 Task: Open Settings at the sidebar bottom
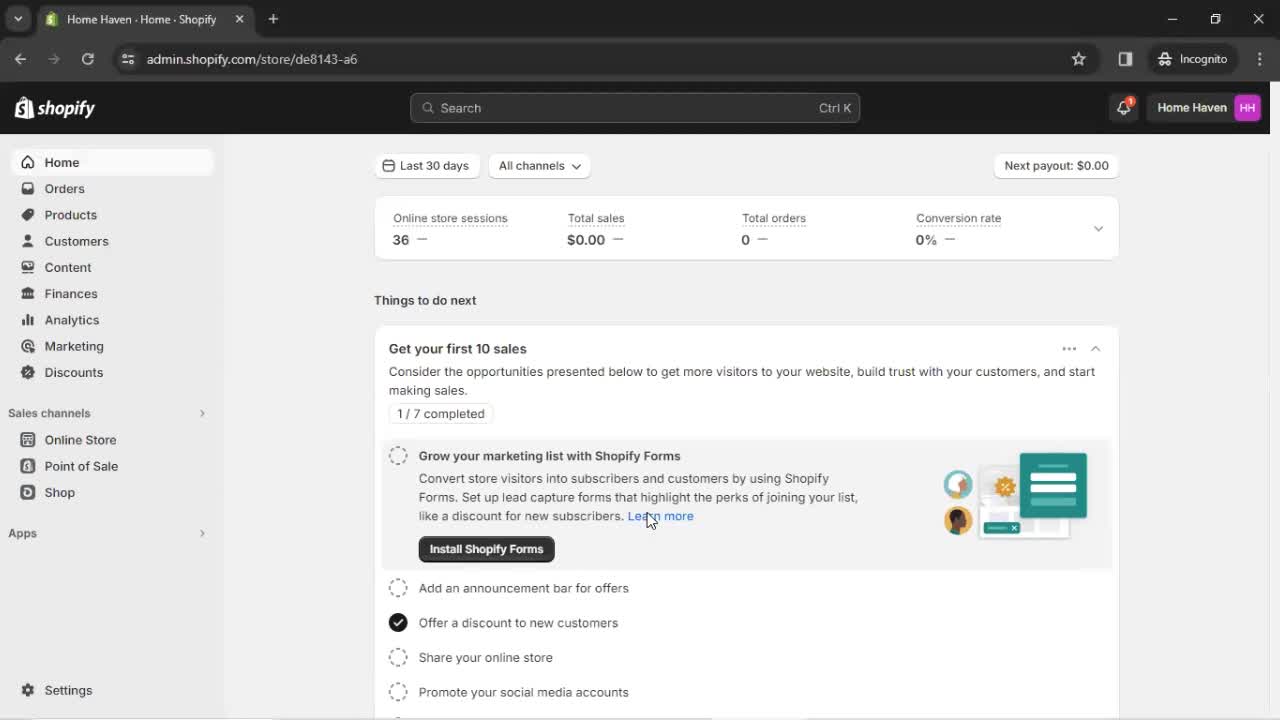pos(111,690)
